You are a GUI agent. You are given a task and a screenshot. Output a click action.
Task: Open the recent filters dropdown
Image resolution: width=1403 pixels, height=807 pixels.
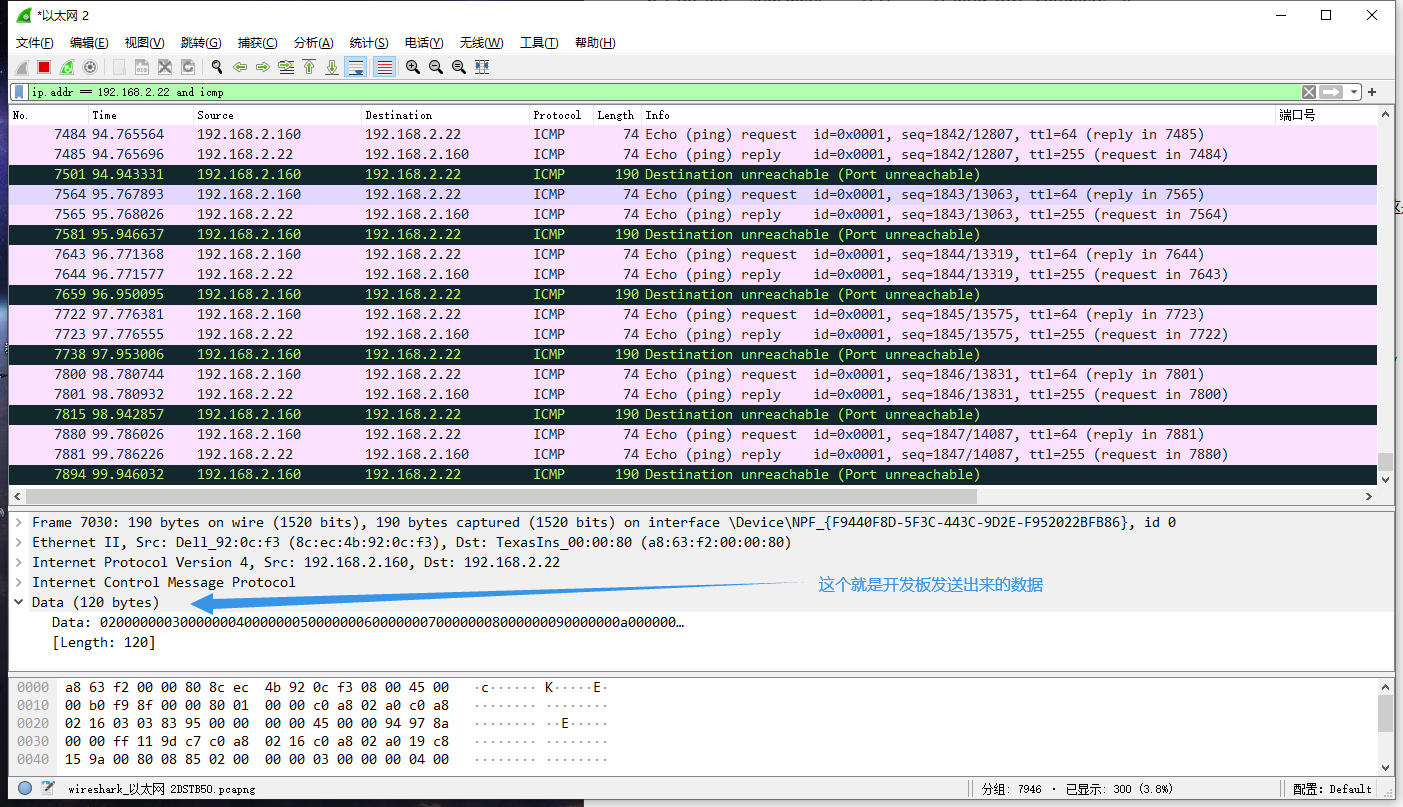[1354, 92]
